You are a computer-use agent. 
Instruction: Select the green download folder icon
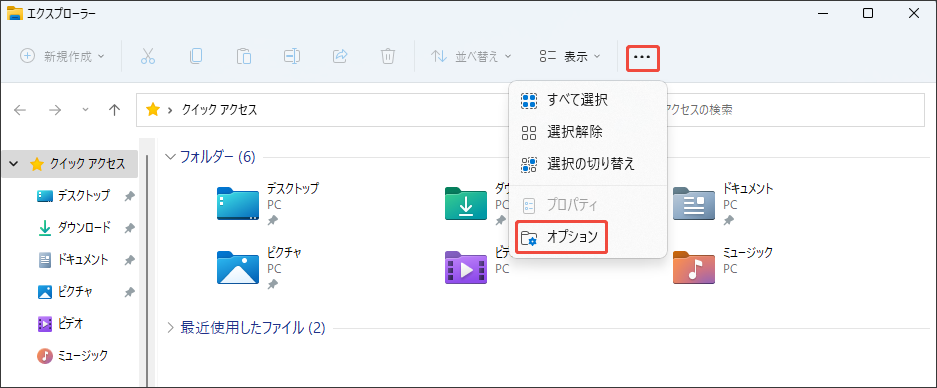click(466, 203)
